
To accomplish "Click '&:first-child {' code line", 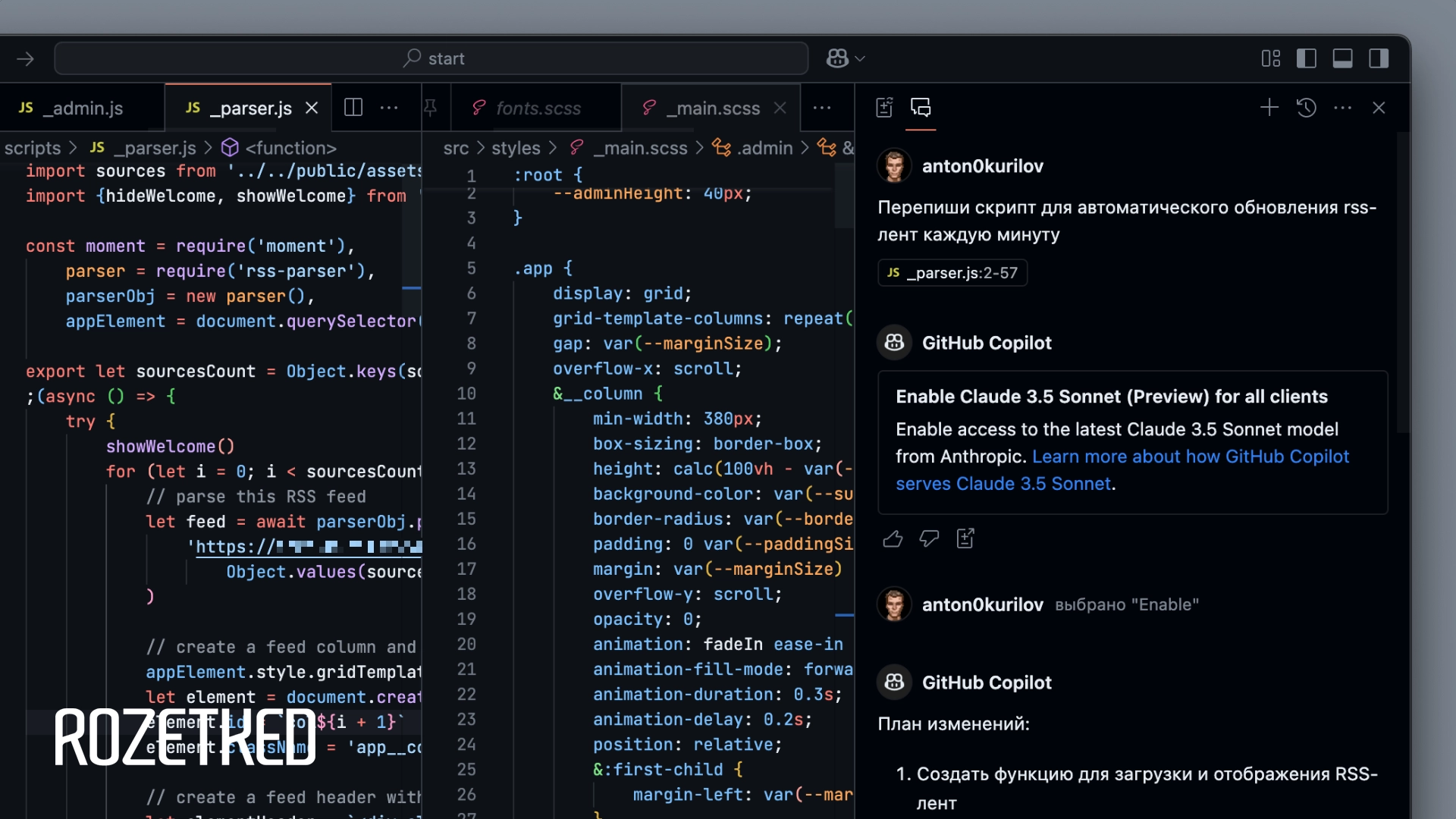I will (x=667, y=770).
